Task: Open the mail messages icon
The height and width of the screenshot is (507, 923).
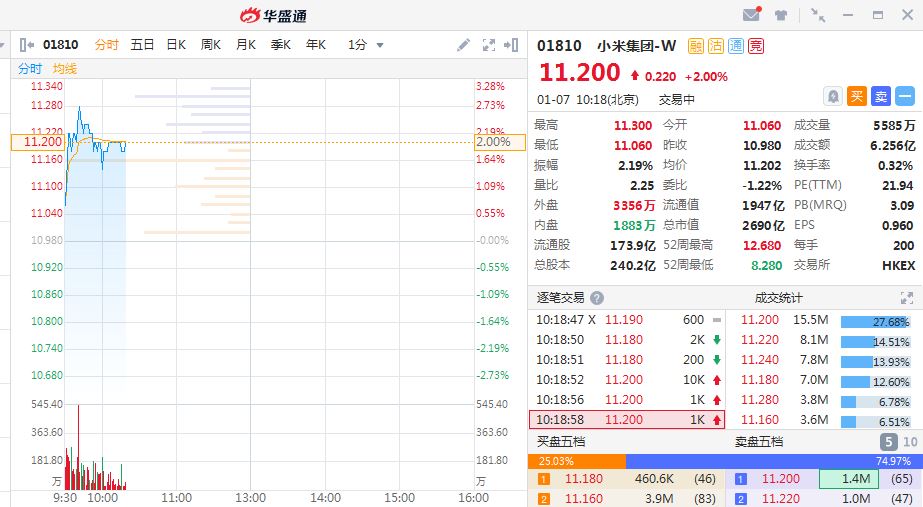Action: pos(752,14)
